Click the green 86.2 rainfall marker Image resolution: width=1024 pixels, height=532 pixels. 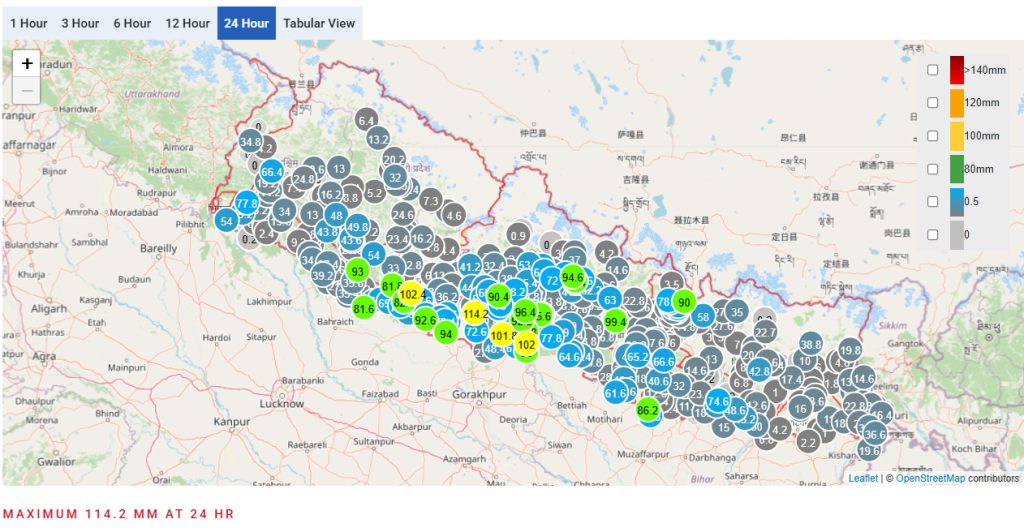click(647, 410)
